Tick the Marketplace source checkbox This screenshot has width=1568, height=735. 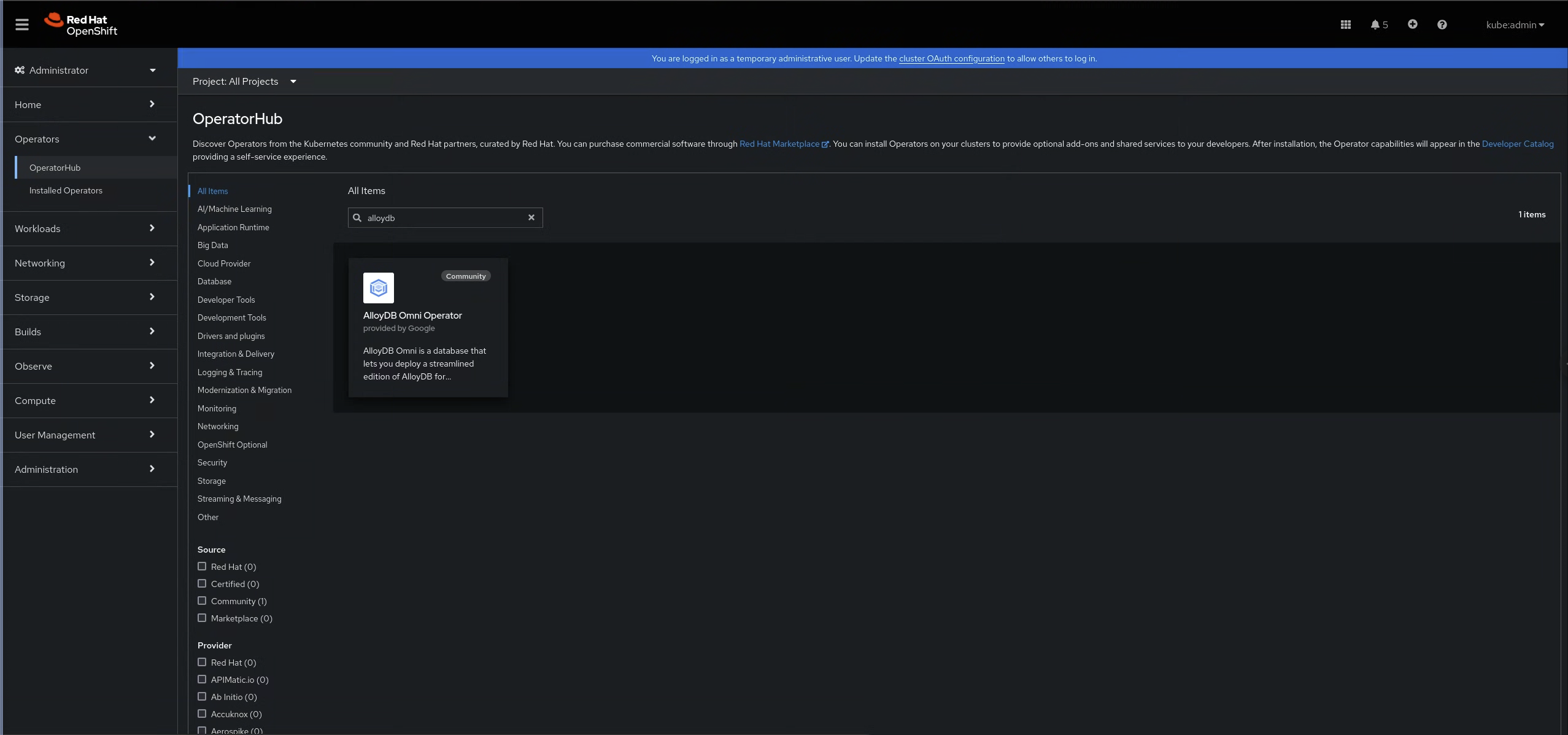(x=202, y=618)
